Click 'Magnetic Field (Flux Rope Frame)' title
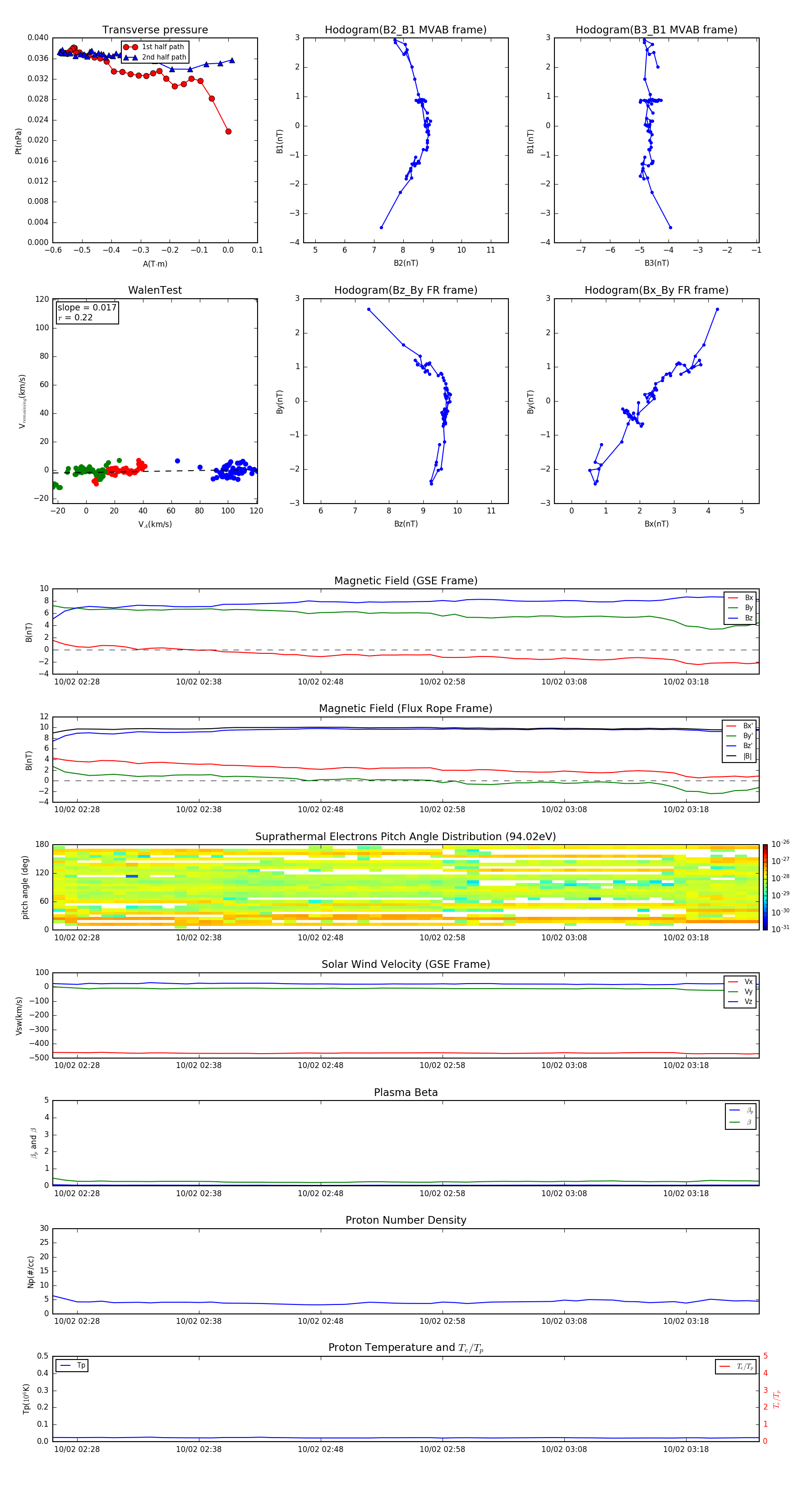812x1489 pixels. tap(406, 708)
